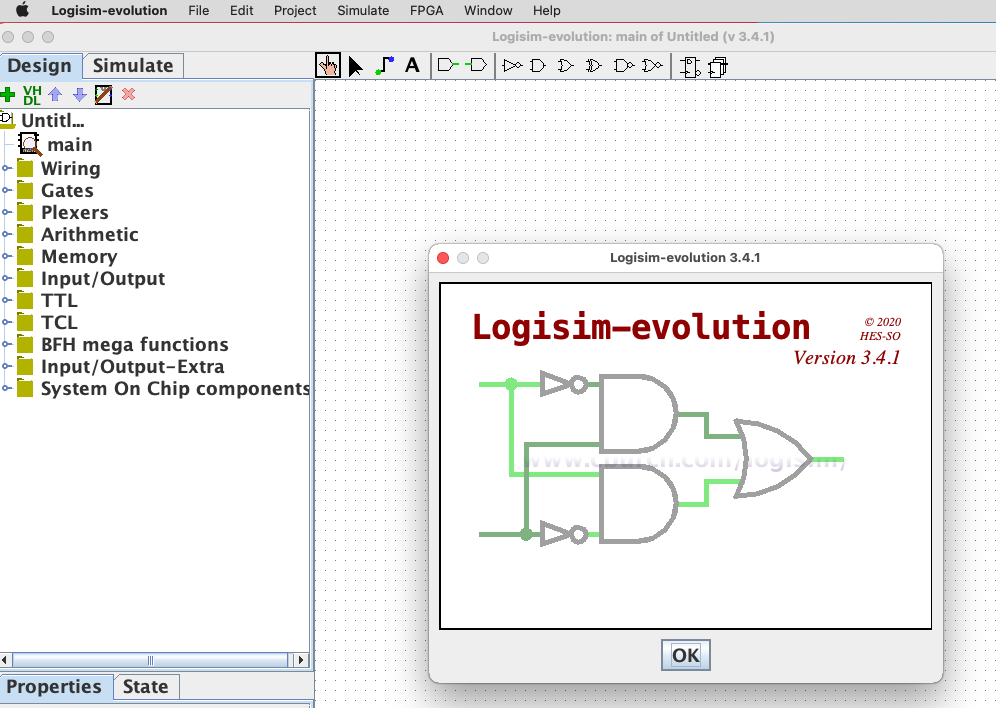The image size is (996, 708).
Task: Add an input pin component
Action: (446, 65)
